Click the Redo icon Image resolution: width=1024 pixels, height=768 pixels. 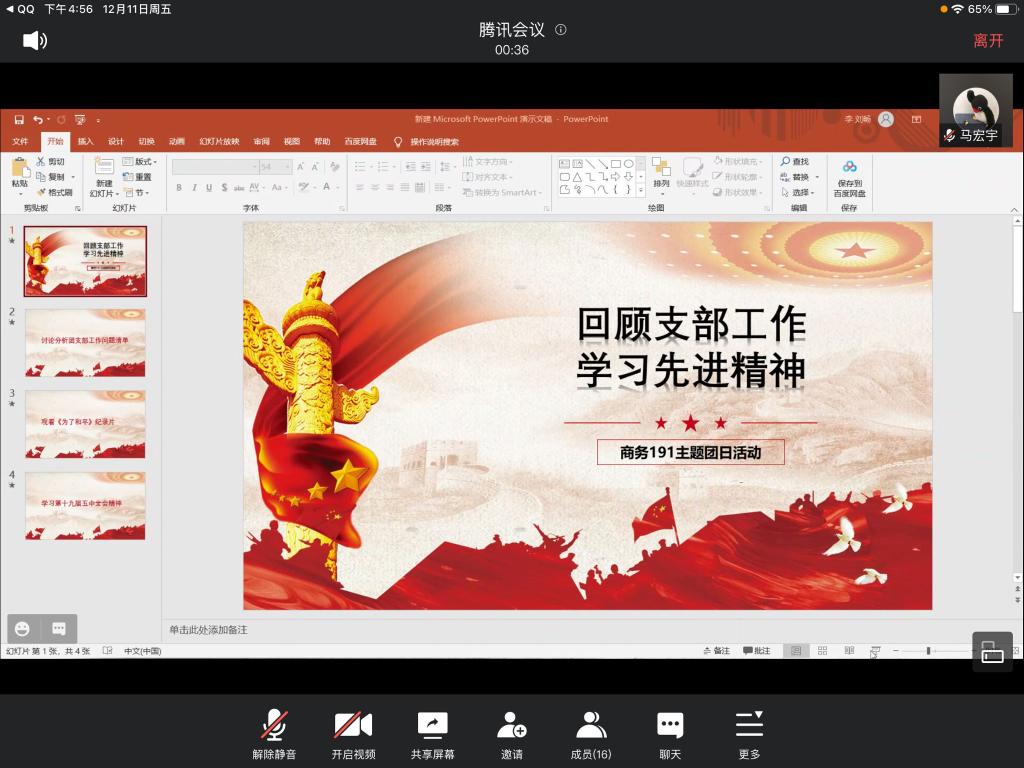(61, 120)
